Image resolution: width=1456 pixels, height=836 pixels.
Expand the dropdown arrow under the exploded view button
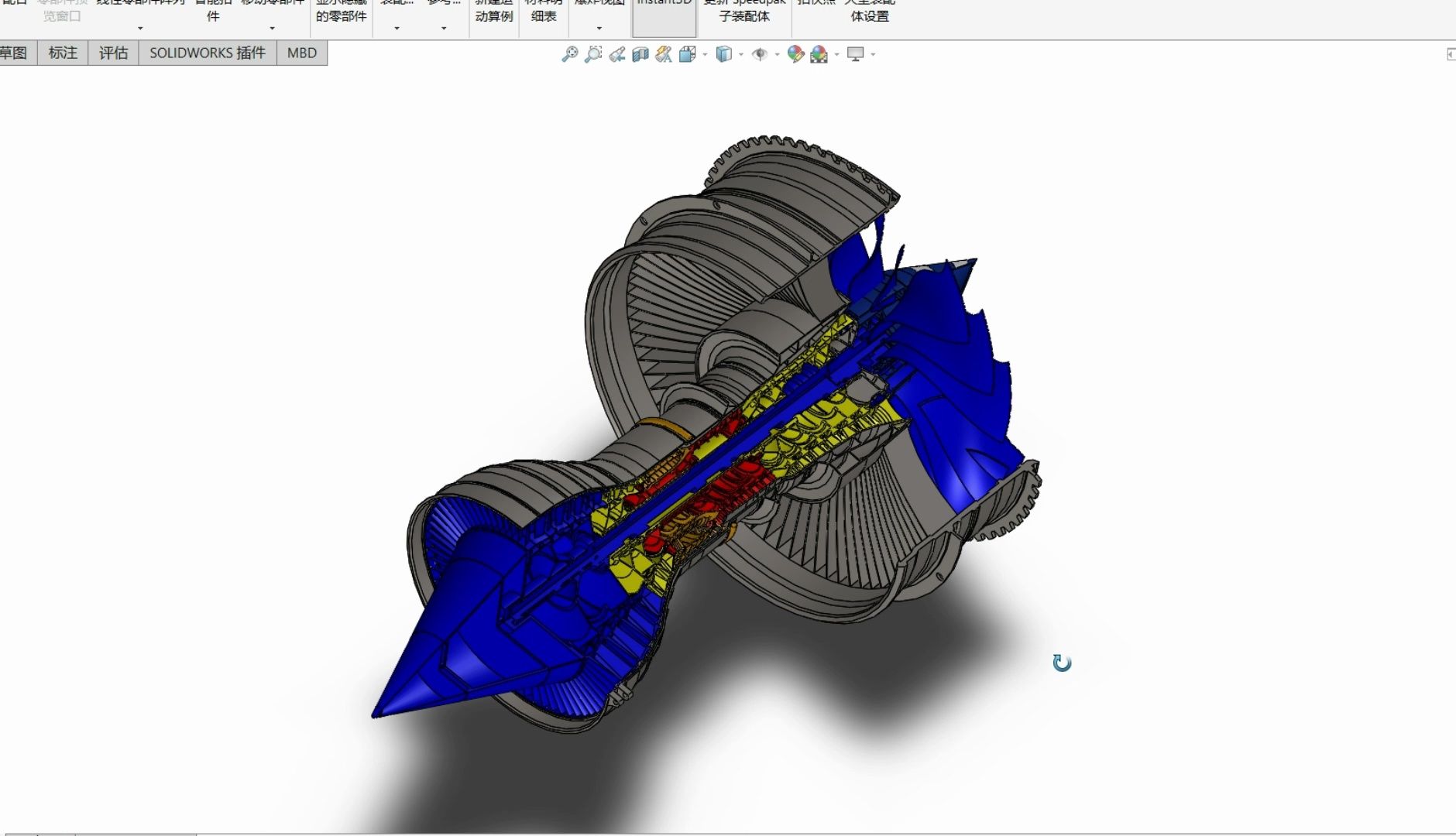point(599,28)
